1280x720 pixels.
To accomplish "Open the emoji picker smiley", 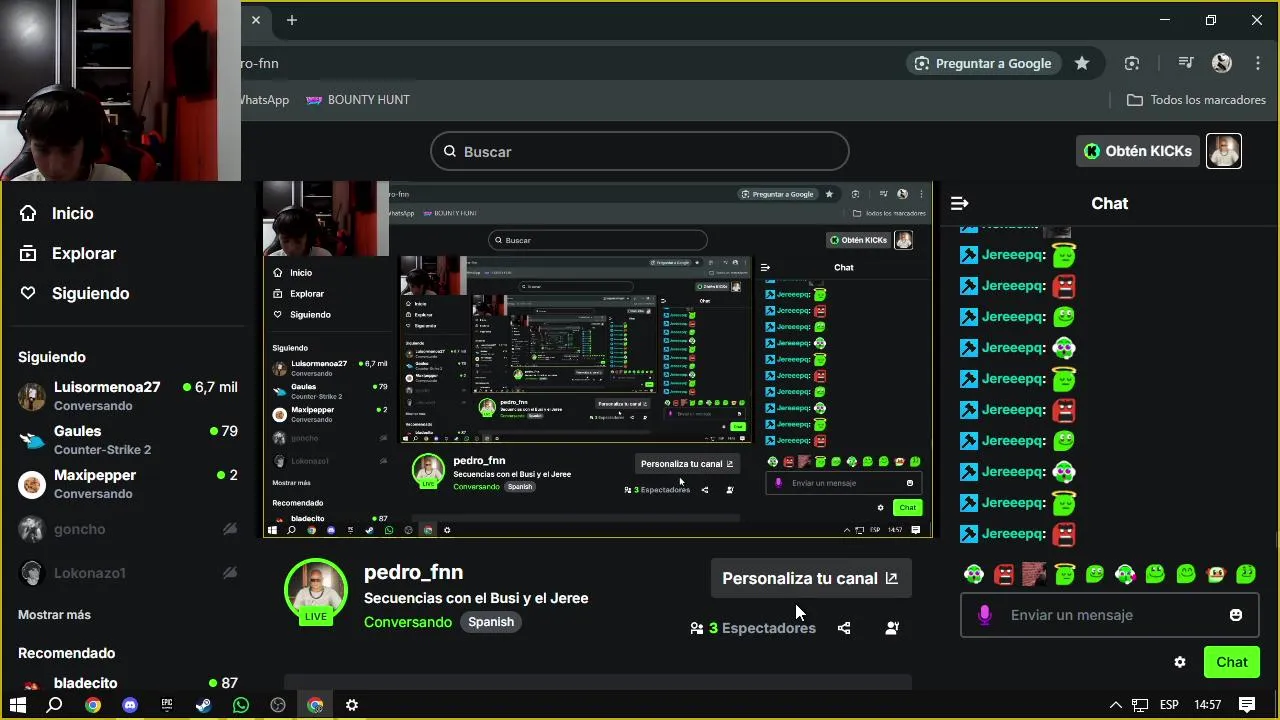I will [1236, 615].
